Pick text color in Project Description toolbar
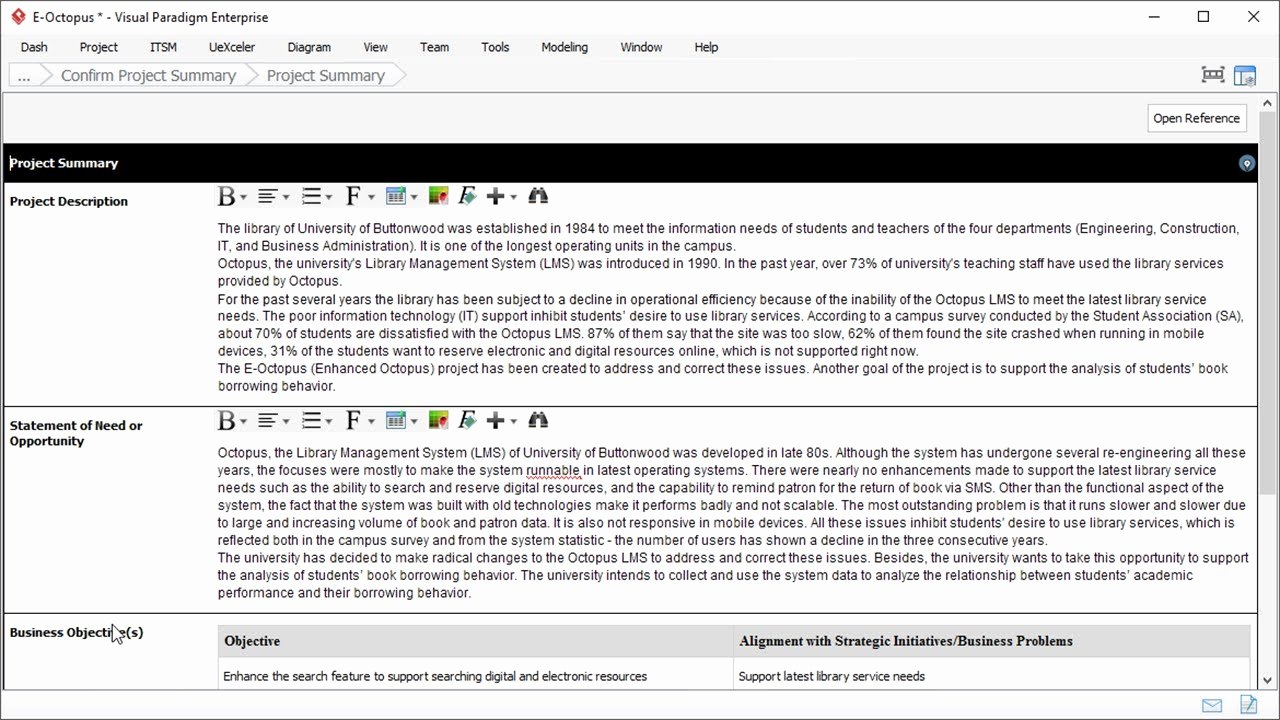 pyautogui.click(x=438, y=196)
